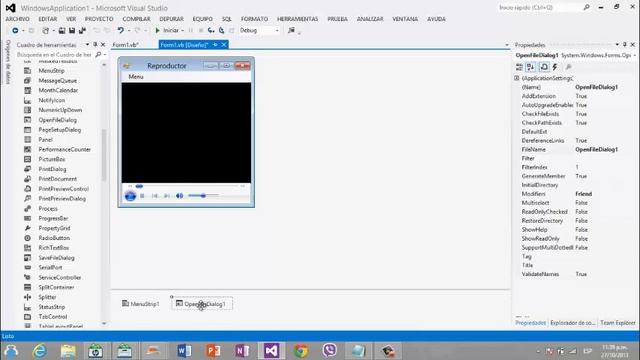This screenshot has height=360, width=640.
Task: Click the Alphabetical sort icon in Propiedades
Action: pyautogui.click(x=531, y=67)
